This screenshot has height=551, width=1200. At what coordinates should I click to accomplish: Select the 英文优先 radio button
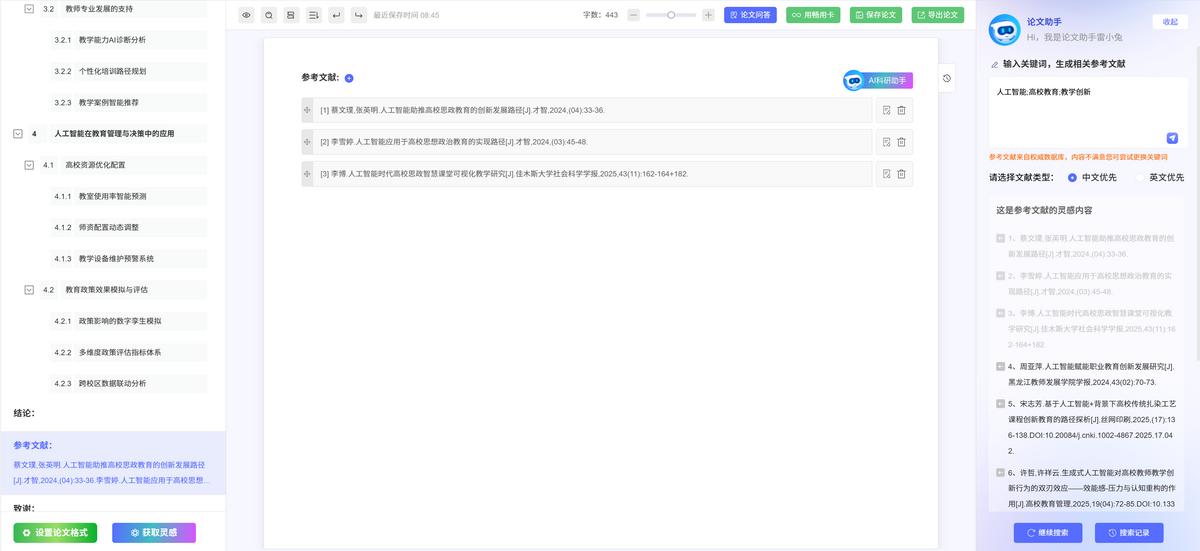(1139, 177)
